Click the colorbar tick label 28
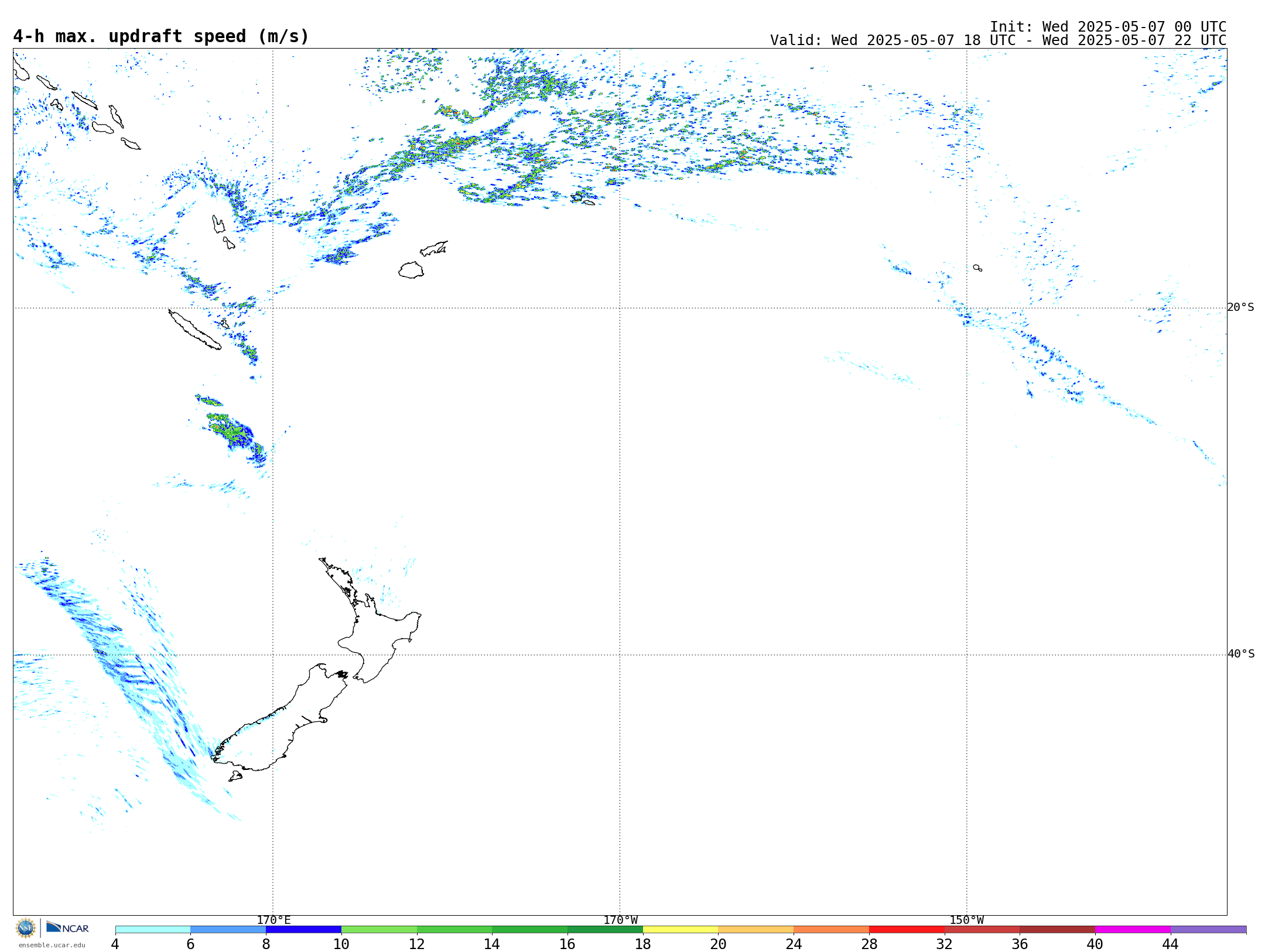The image size is (1265, 952). [x=869, y=944]
